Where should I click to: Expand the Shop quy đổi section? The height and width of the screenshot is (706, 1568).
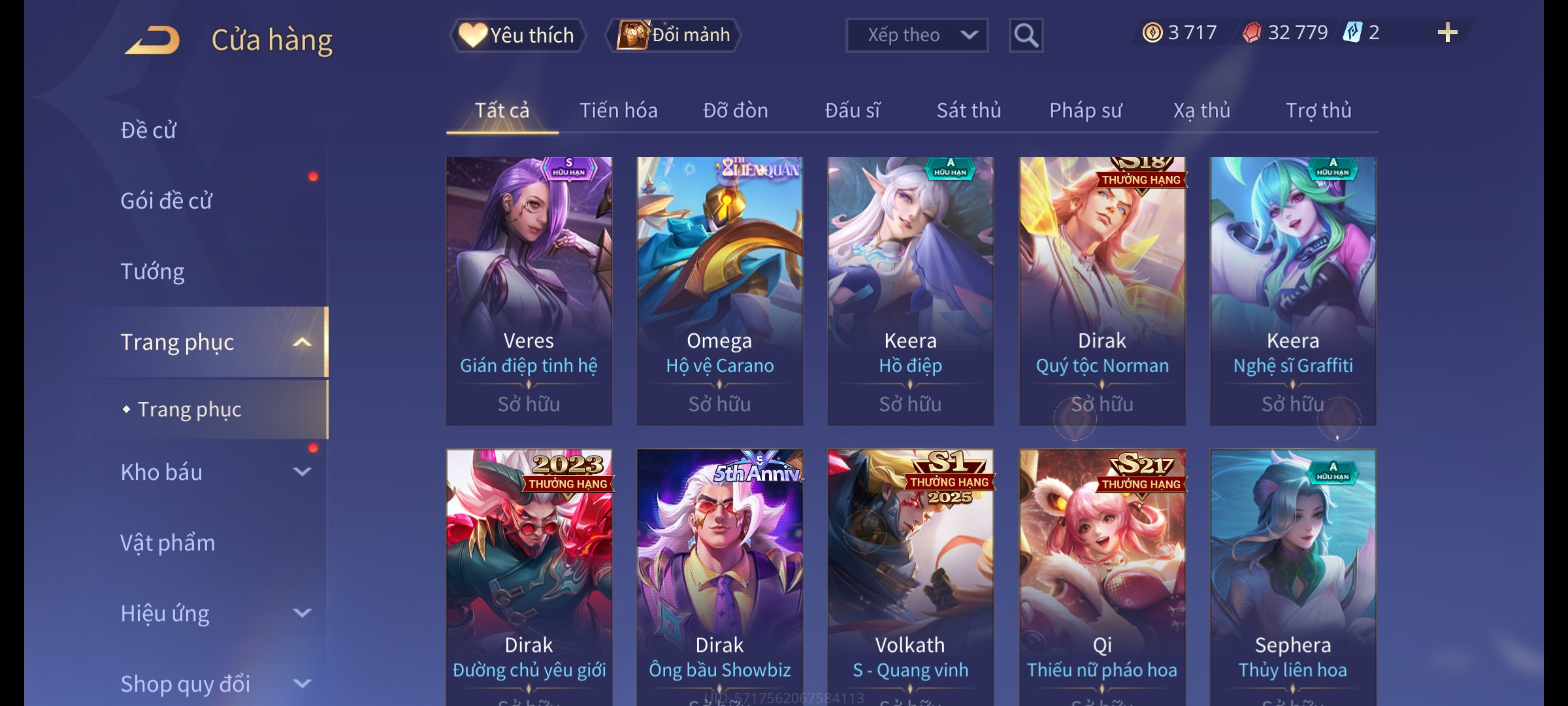[x=302, y=683]
